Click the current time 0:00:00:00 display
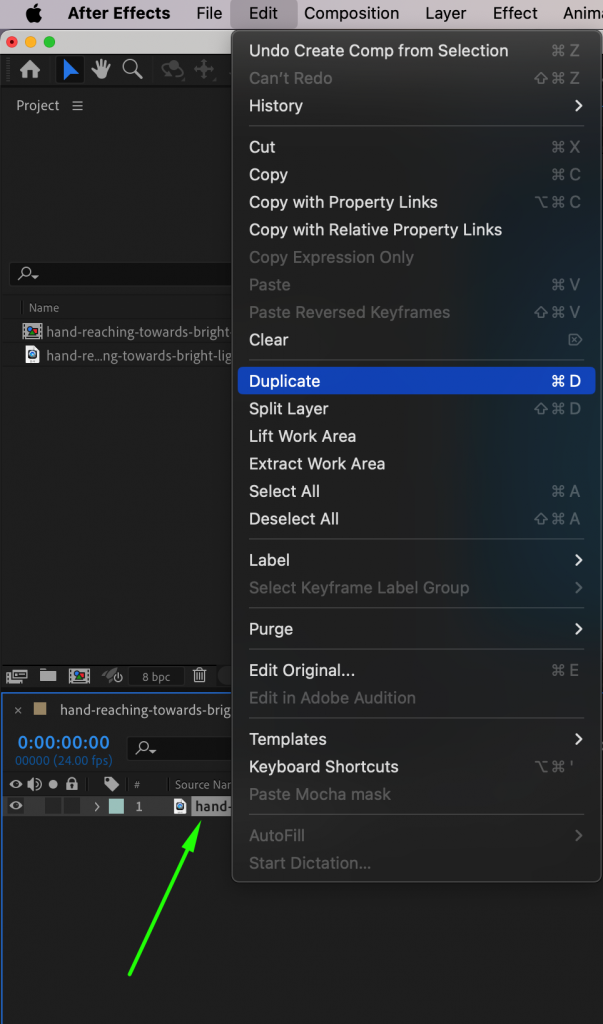 tap(63, 743)
